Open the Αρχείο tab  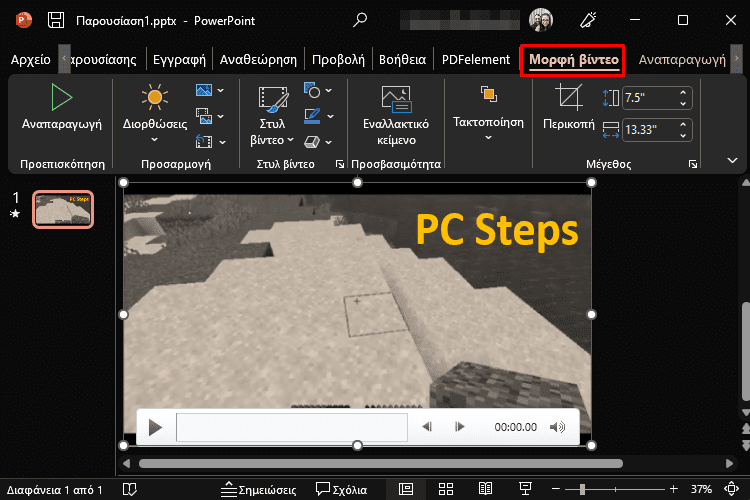[31, 59]
